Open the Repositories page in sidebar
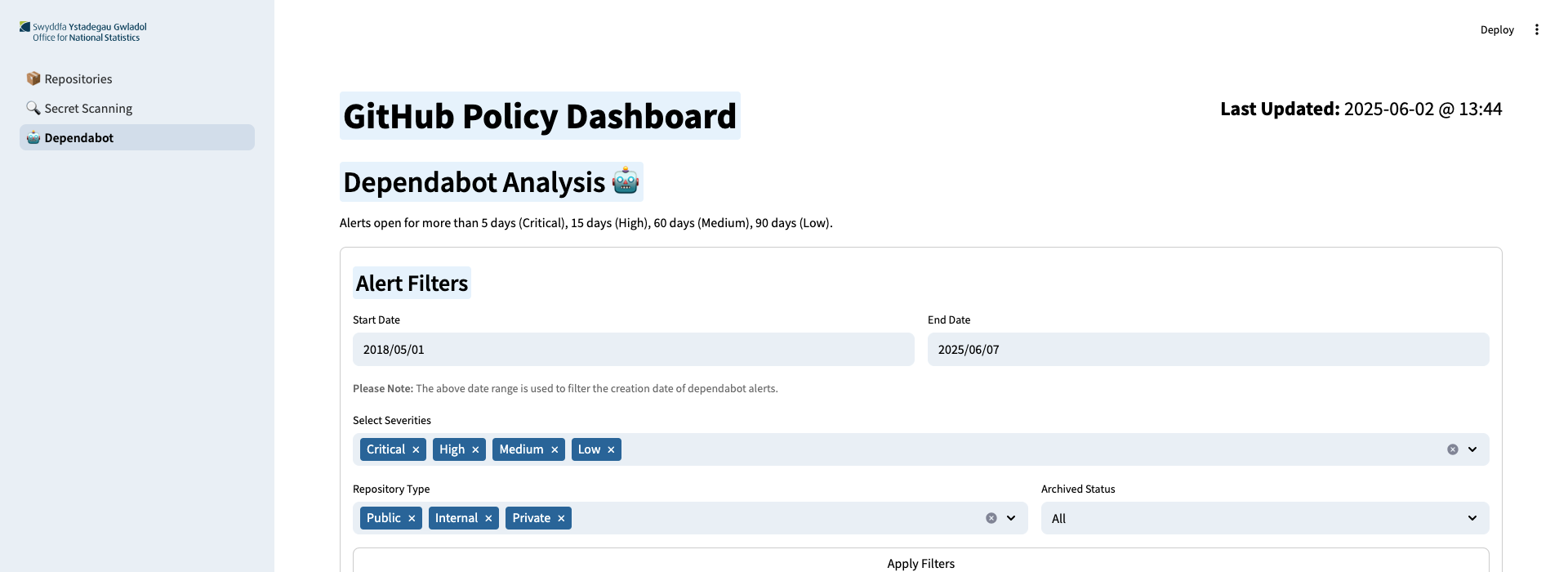 pos(137,78)
